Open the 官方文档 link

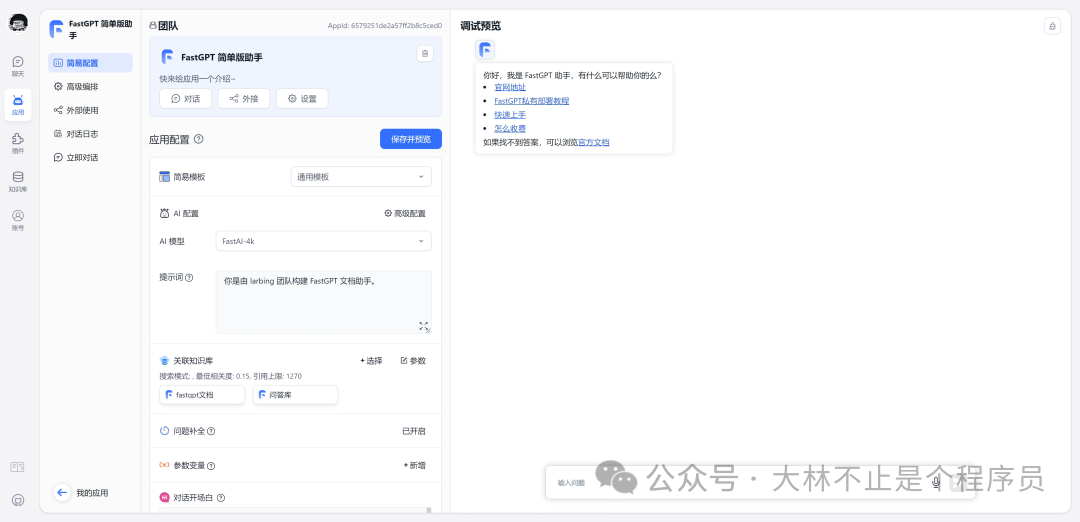[594, 143]
